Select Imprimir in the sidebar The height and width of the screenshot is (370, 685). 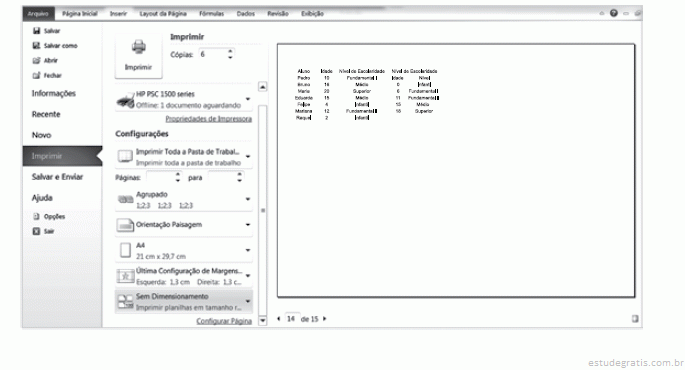62,156
